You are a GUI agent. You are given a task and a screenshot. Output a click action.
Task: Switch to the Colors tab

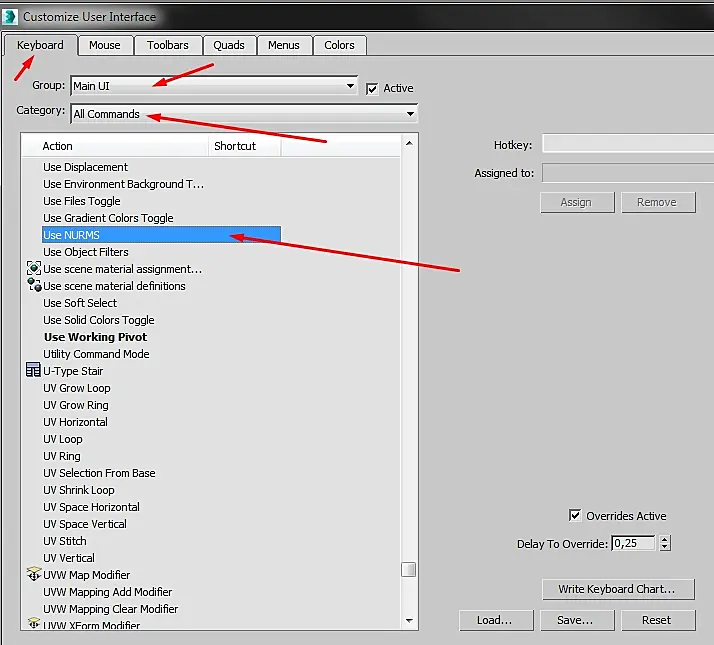point(339,45)
